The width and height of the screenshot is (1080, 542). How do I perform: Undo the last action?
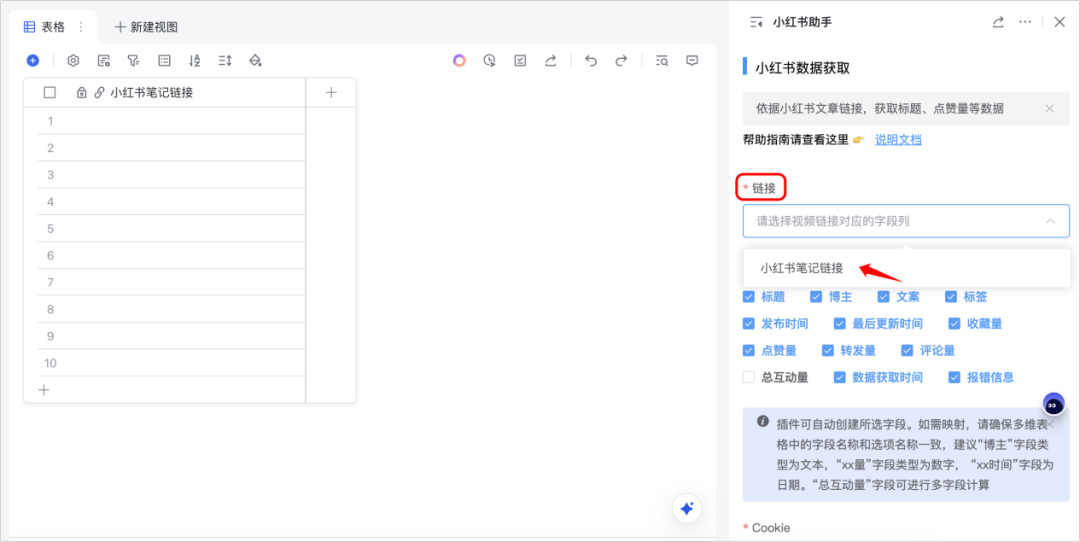pos(590,61)
